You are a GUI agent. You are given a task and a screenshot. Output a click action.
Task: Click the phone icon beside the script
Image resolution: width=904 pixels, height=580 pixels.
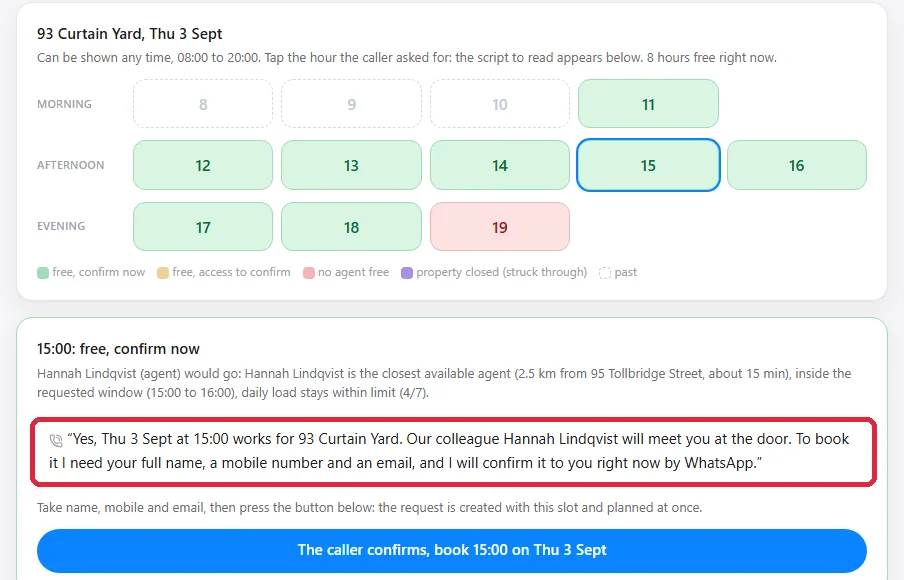pyautogui.click(x=56, y=440)
